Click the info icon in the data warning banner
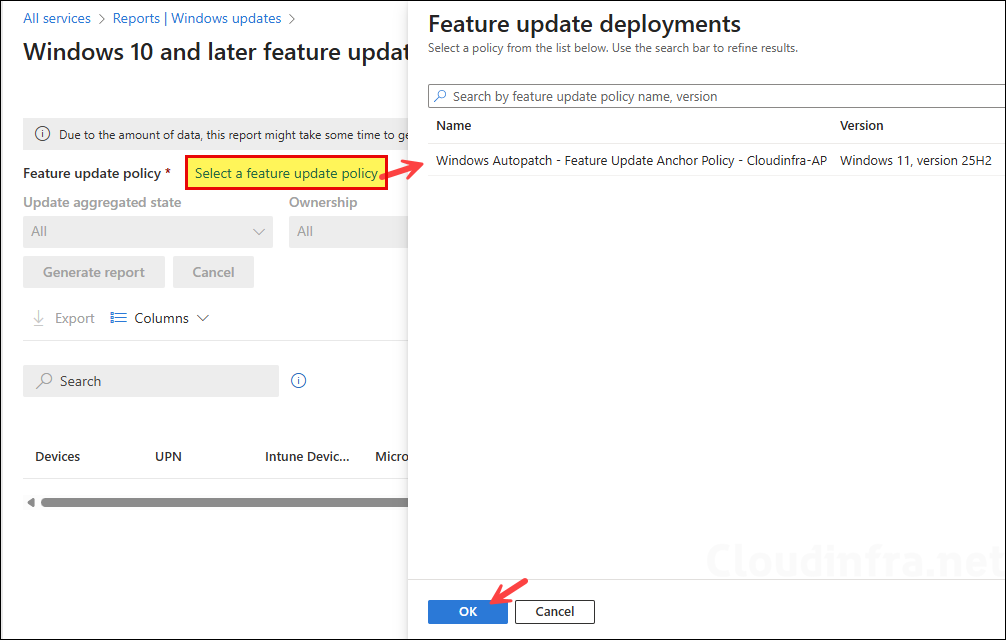Image resolution: width=1006 pixels, height=640 pixels. (x=41, y=134)
